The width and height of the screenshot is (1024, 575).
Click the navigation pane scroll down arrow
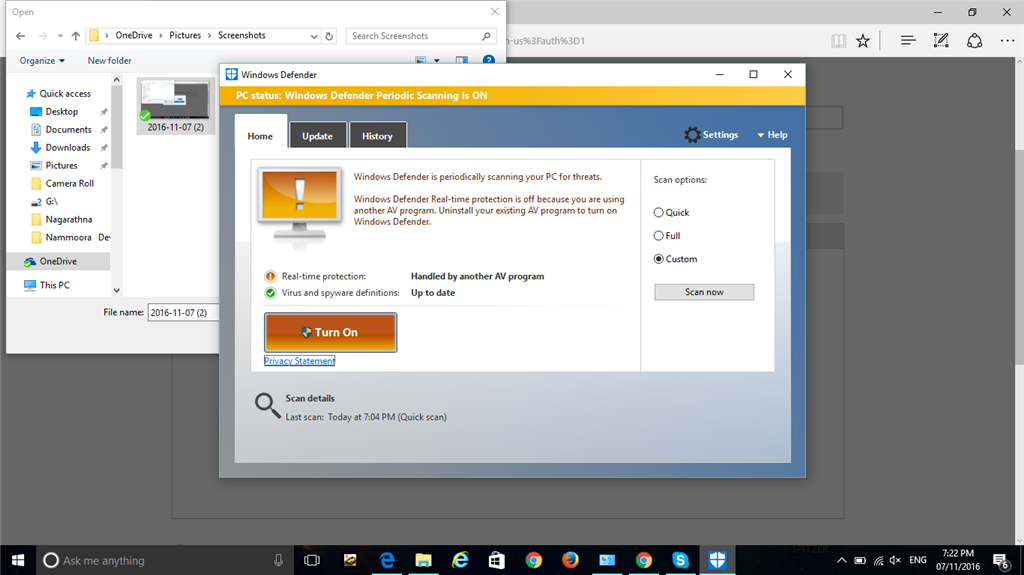click(x=116, y=290)
